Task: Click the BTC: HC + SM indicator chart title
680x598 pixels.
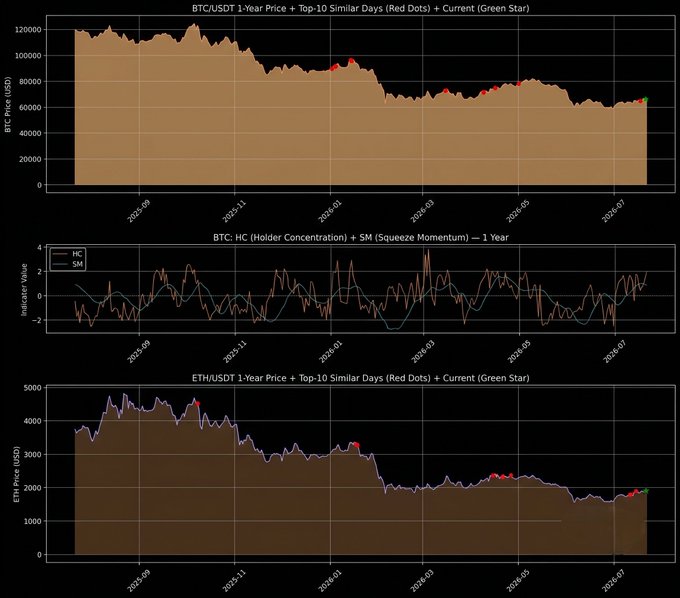Action: [360, 237]
